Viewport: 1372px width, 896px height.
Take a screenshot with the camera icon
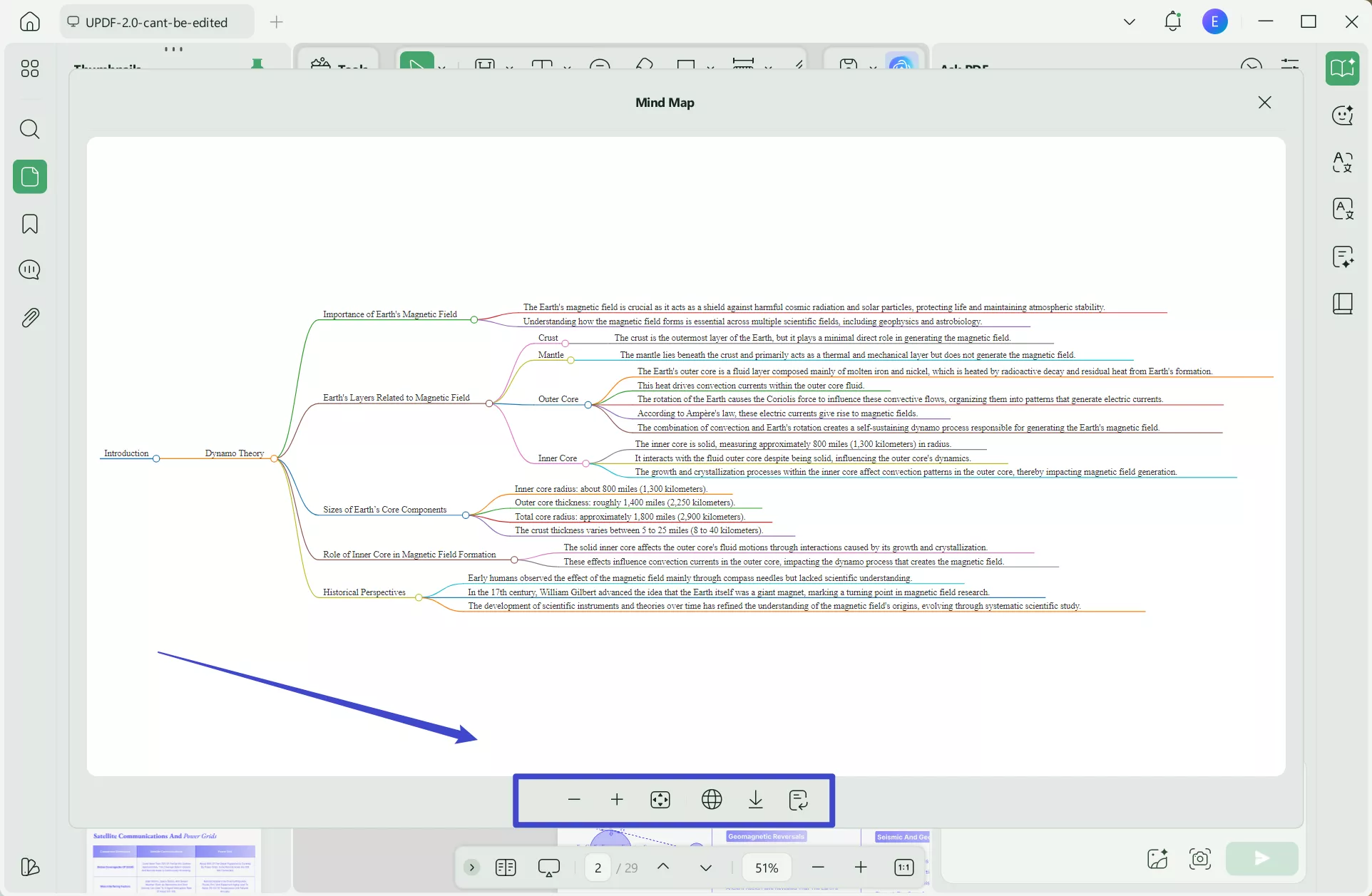point(1200,860)
